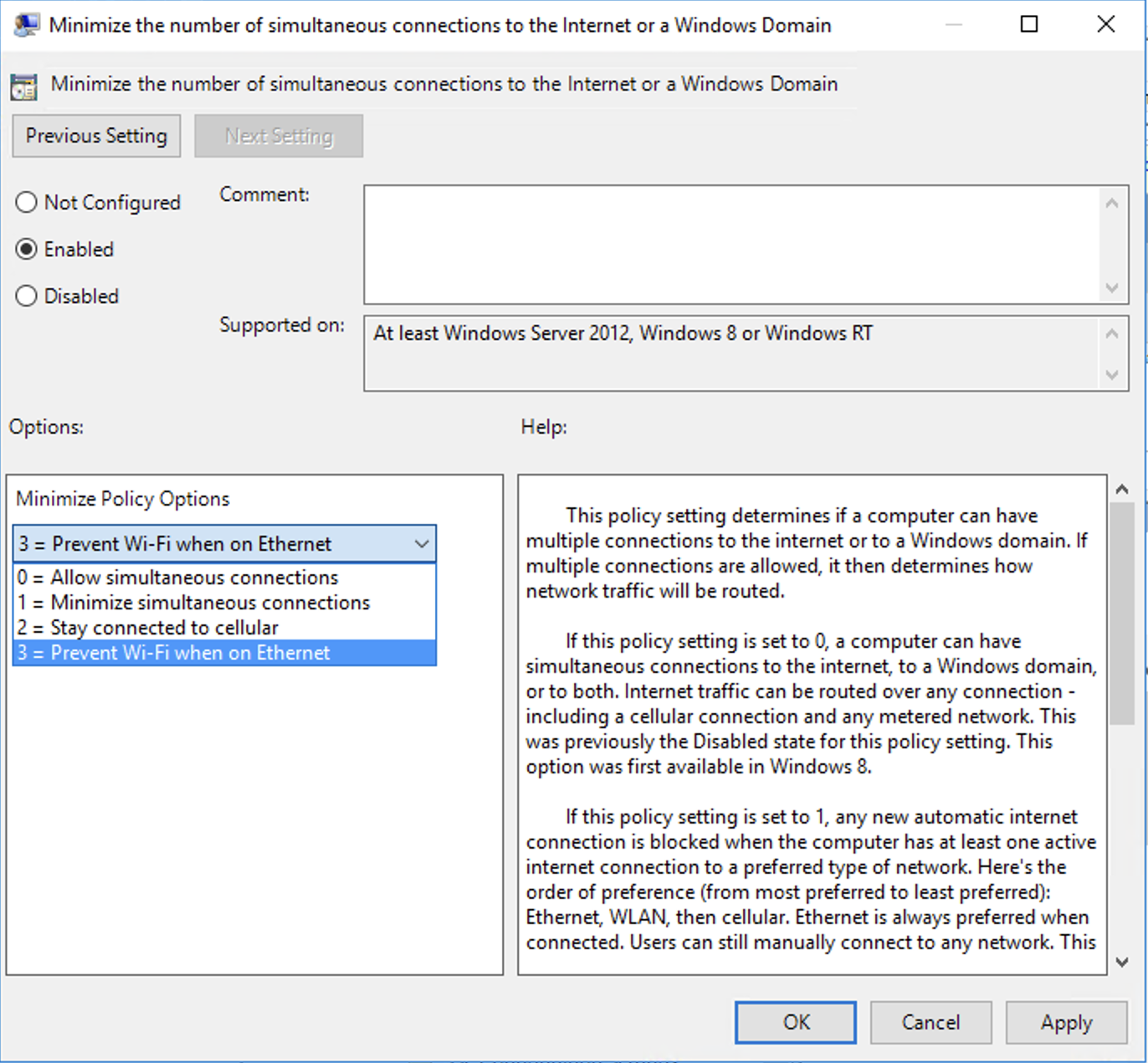The width and height of the screenshot is (1148, 1063).
Task: Choose option 2 = Stay connected to cellular
Action: (224, 628)
